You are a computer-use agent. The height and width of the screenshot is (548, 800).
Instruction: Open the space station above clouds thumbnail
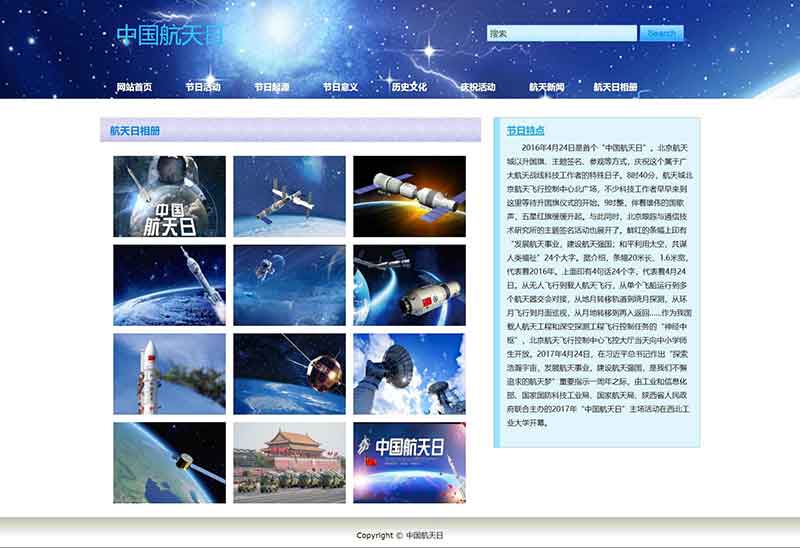pos(289,196)
